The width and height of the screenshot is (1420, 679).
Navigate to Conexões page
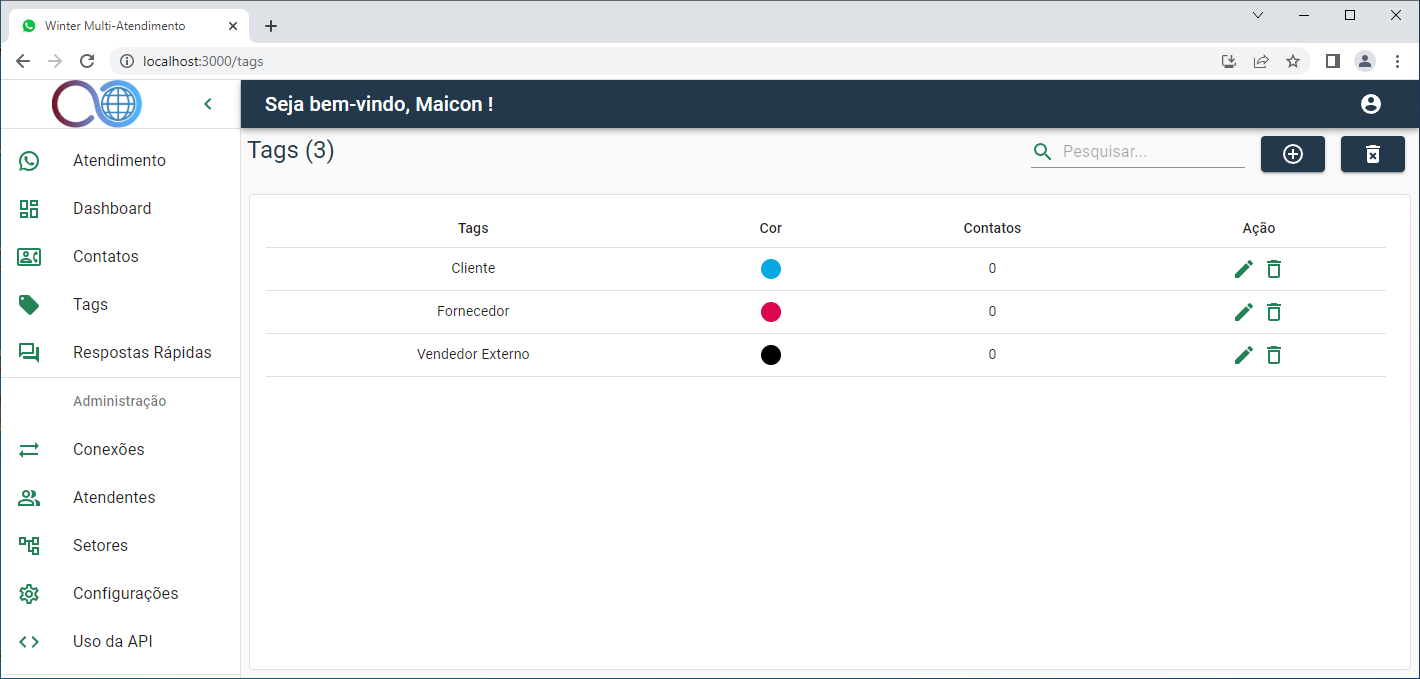click(x=108, y=450)
